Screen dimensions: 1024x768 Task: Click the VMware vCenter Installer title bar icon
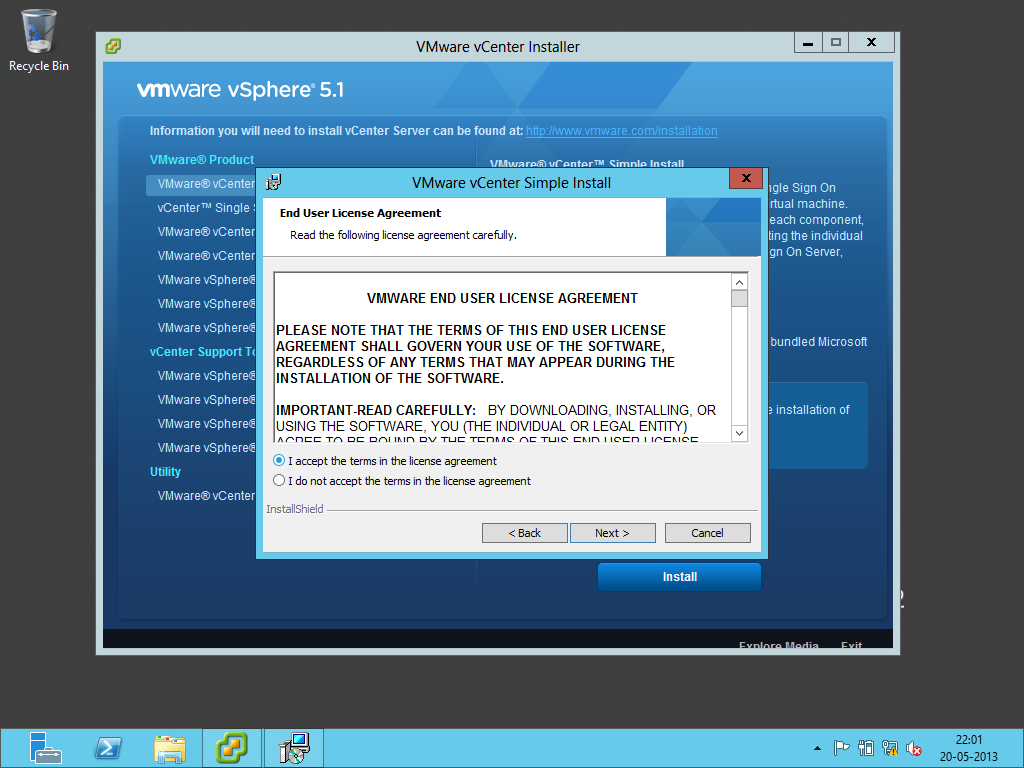point(113,46)
